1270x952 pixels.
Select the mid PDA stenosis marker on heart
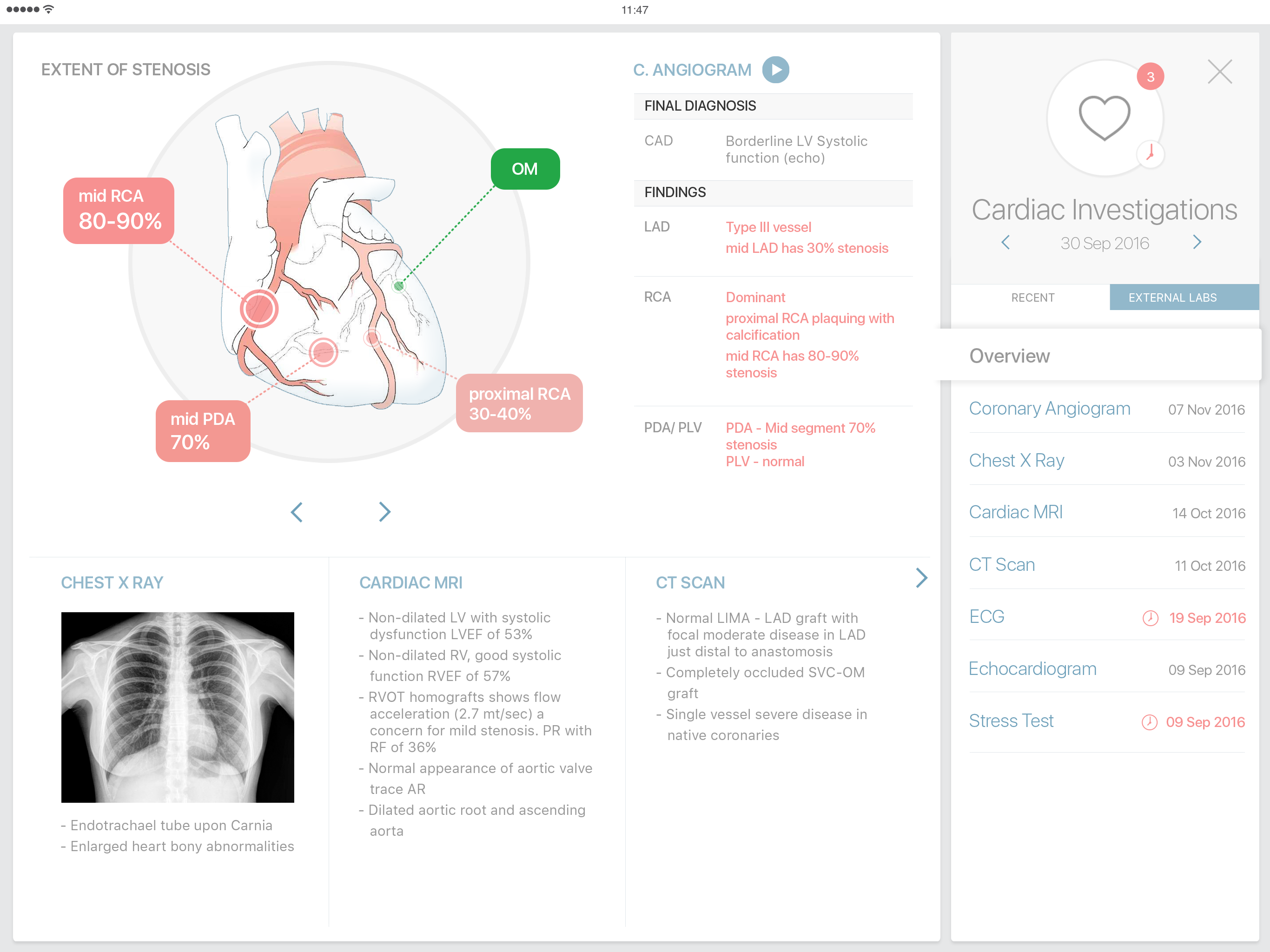pyautogui.click(x=323, y=352)
